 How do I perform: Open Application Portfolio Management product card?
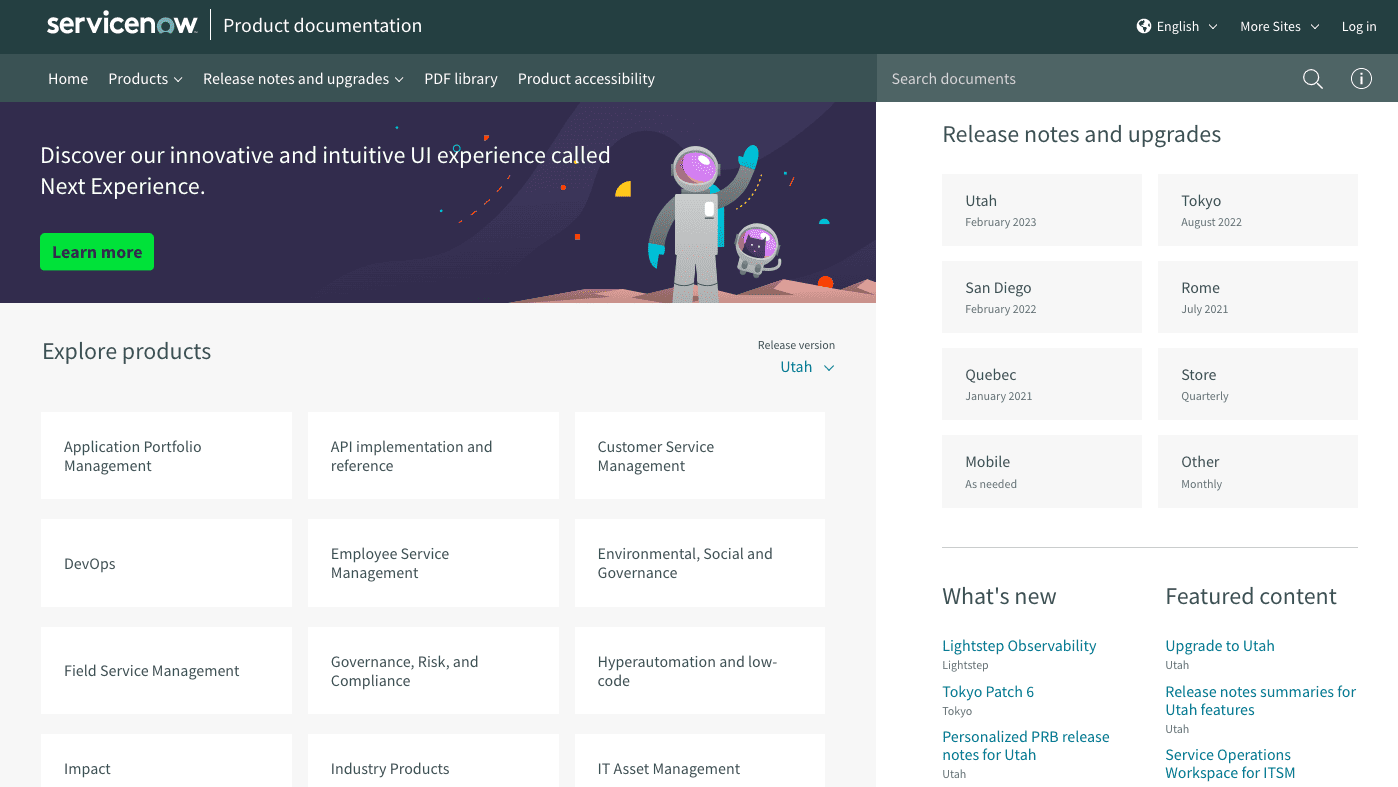pos(166,456)
